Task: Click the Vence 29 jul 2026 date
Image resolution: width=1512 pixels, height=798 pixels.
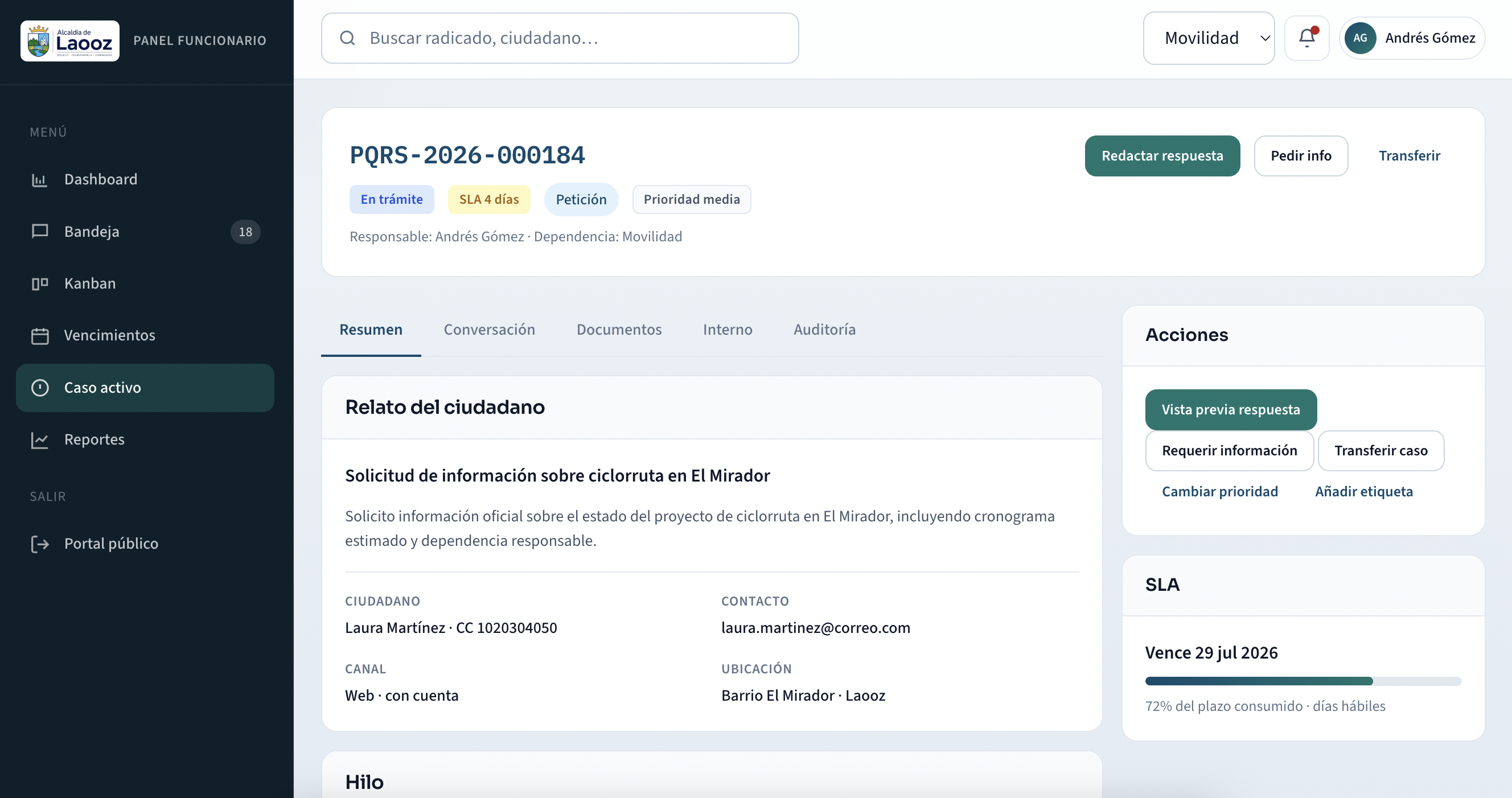Action: pos(1211,652)
